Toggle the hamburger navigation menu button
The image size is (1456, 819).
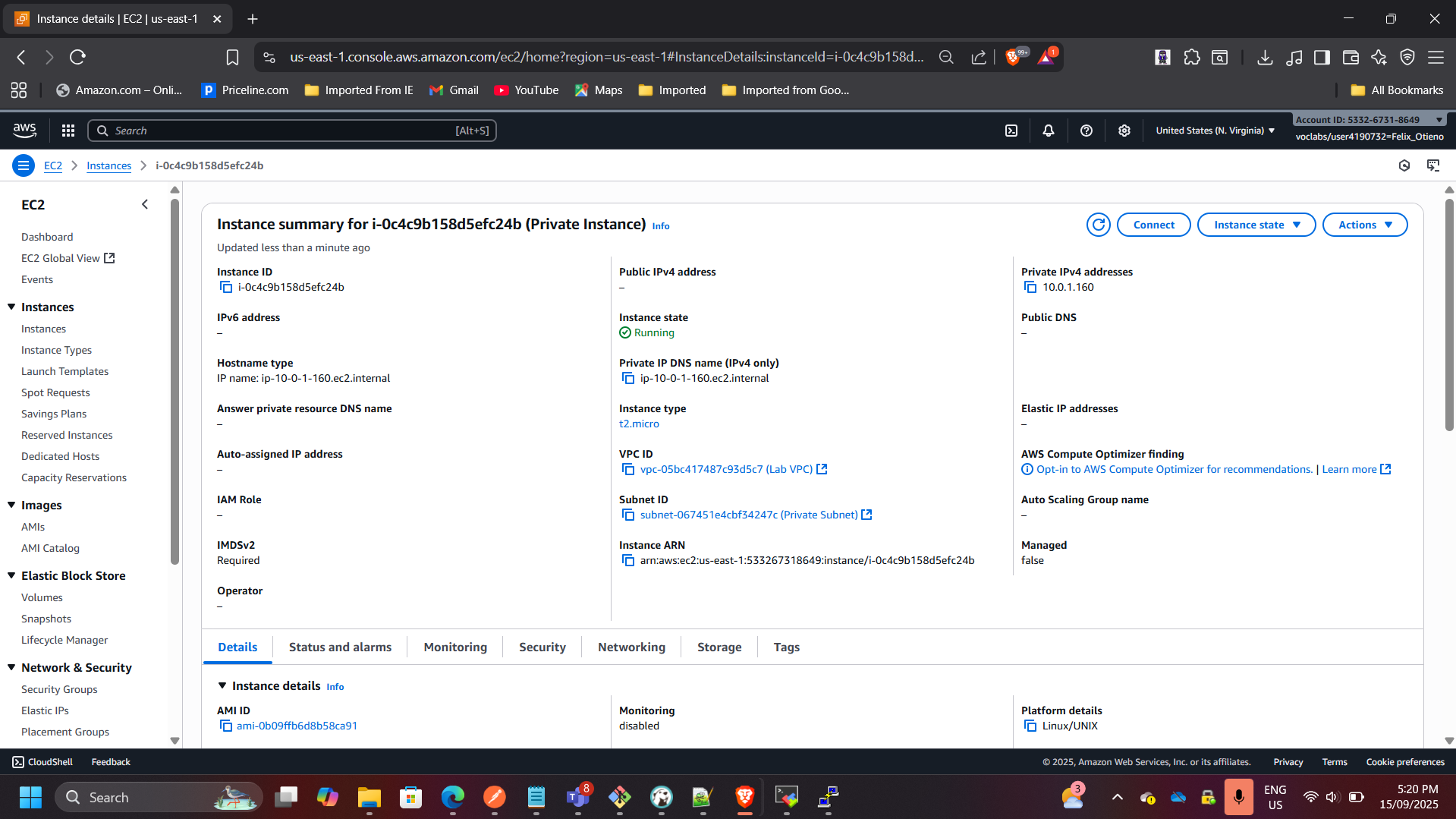(x=24, y=165)
